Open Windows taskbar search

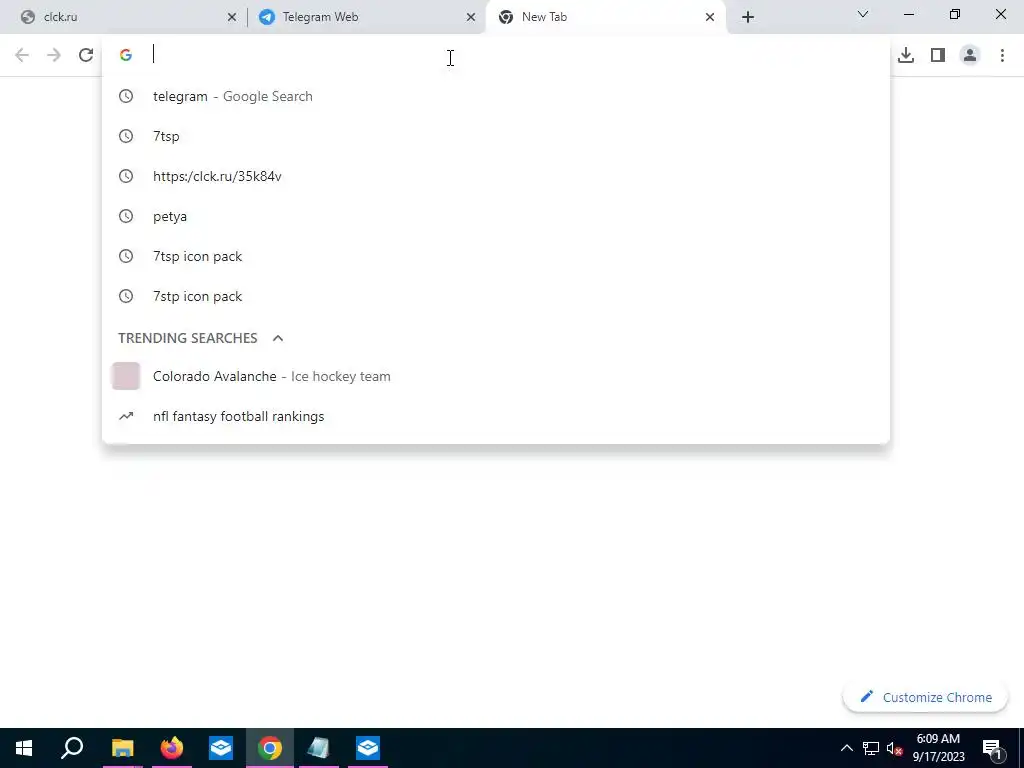pyautogui.click(x=72, y=748)
